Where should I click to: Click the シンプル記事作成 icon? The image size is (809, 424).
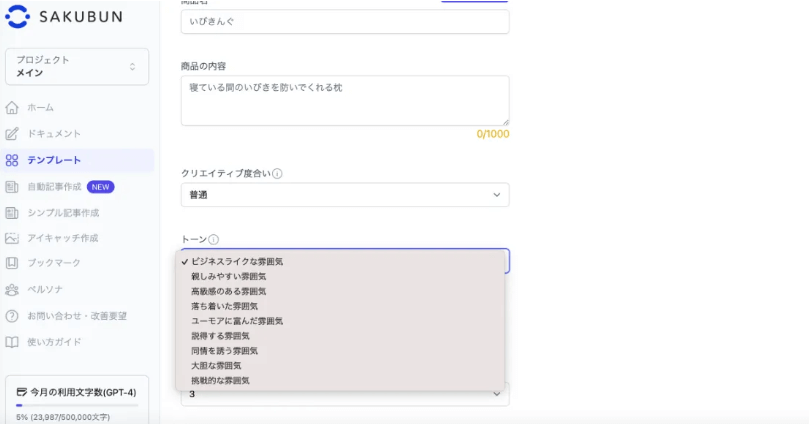click(x=12, y=213)
